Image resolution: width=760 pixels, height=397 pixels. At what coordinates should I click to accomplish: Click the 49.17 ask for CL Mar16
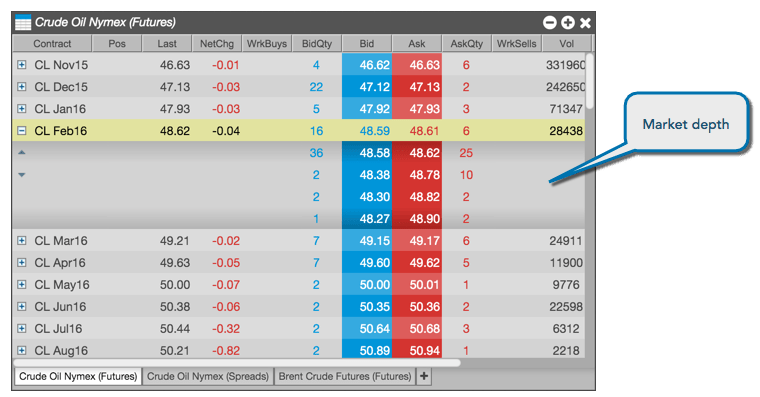417,240
